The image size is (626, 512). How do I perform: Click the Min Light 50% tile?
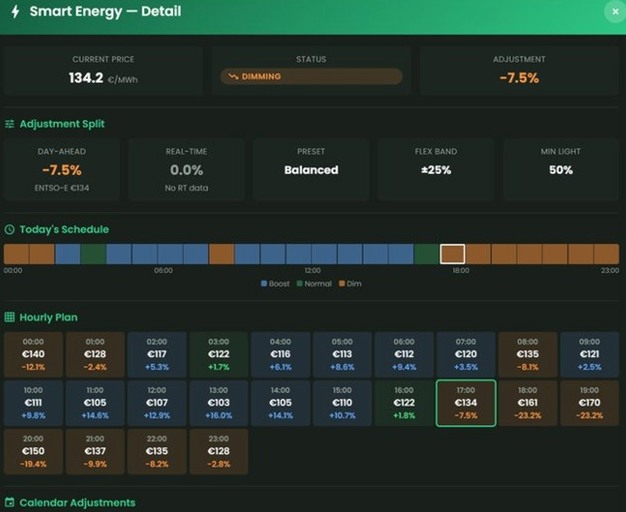[x=560, y=170]
